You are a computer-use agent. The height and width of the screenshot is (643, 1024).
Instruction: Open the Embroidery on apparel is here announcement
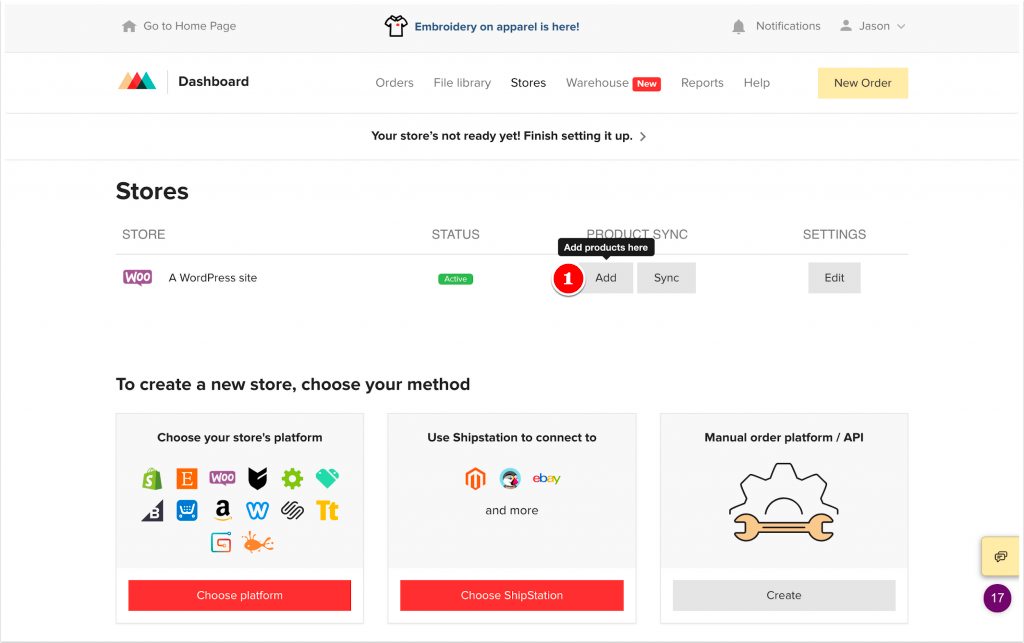496,27
